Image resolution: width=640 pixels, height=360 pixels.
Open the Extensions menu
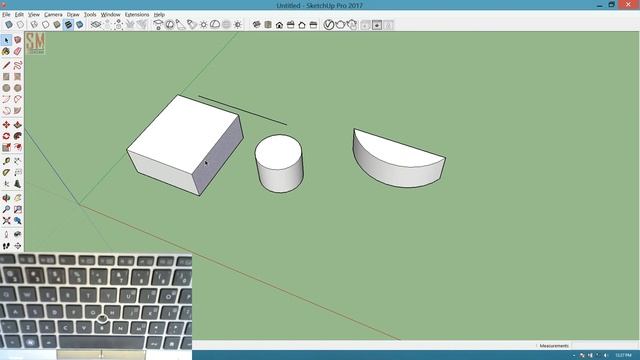click(x=137, y=14)
